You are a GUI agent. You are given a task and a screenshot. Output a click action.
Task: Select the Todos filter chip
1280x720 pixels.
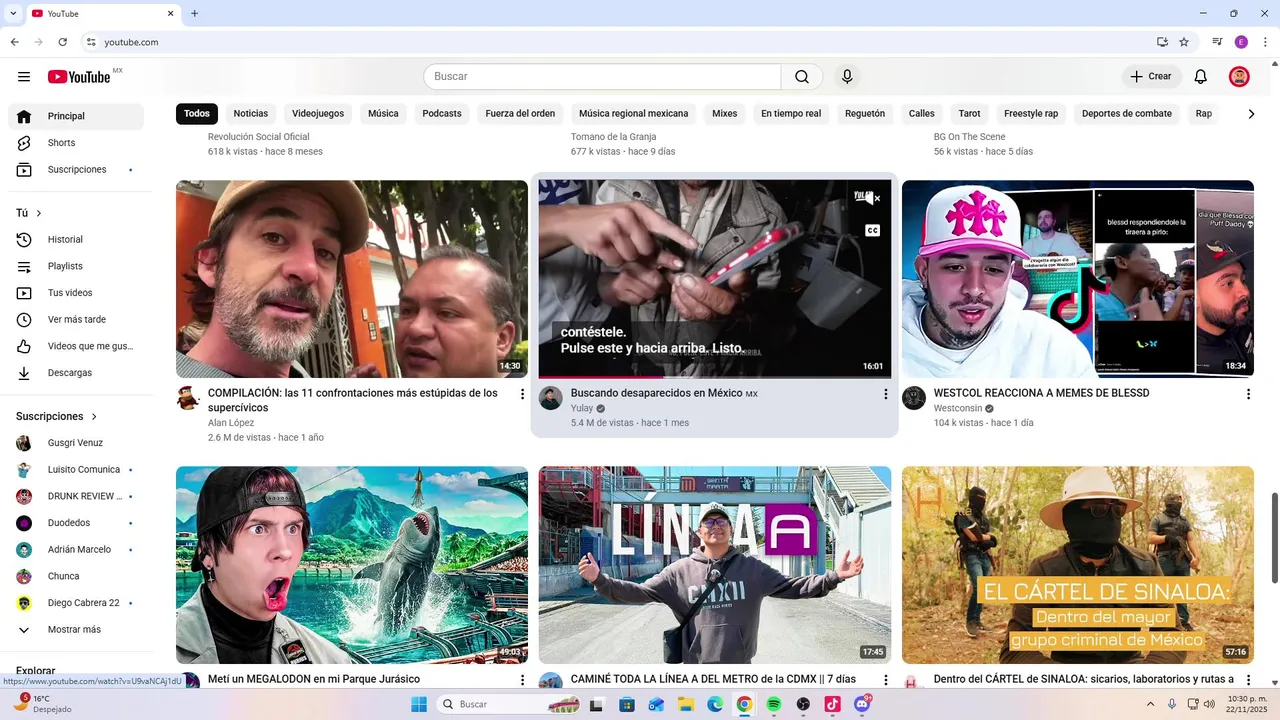197,114
